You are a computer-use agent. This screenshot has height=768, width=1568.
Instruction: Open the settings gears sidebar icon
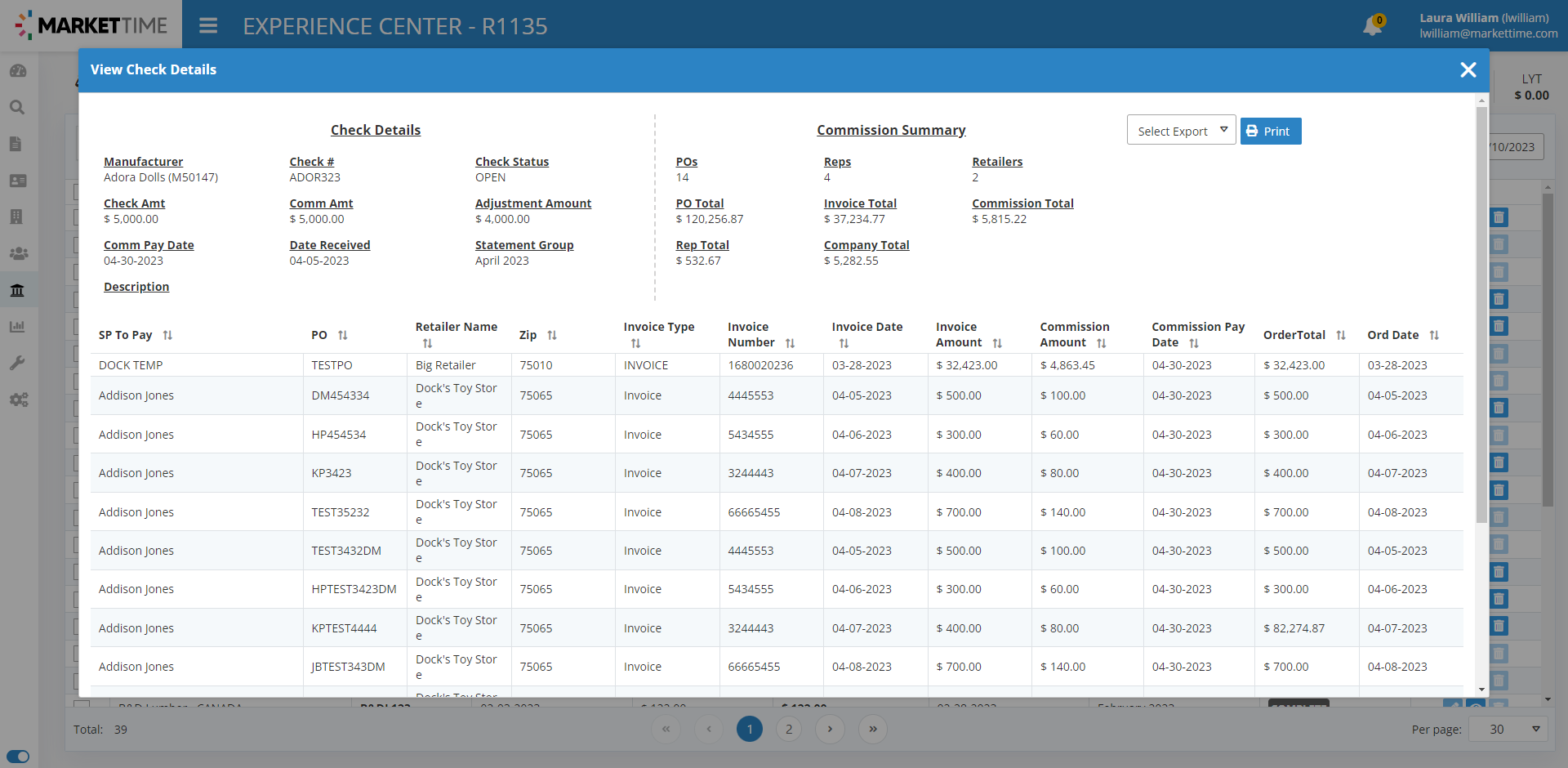click(x=18, y=400)
